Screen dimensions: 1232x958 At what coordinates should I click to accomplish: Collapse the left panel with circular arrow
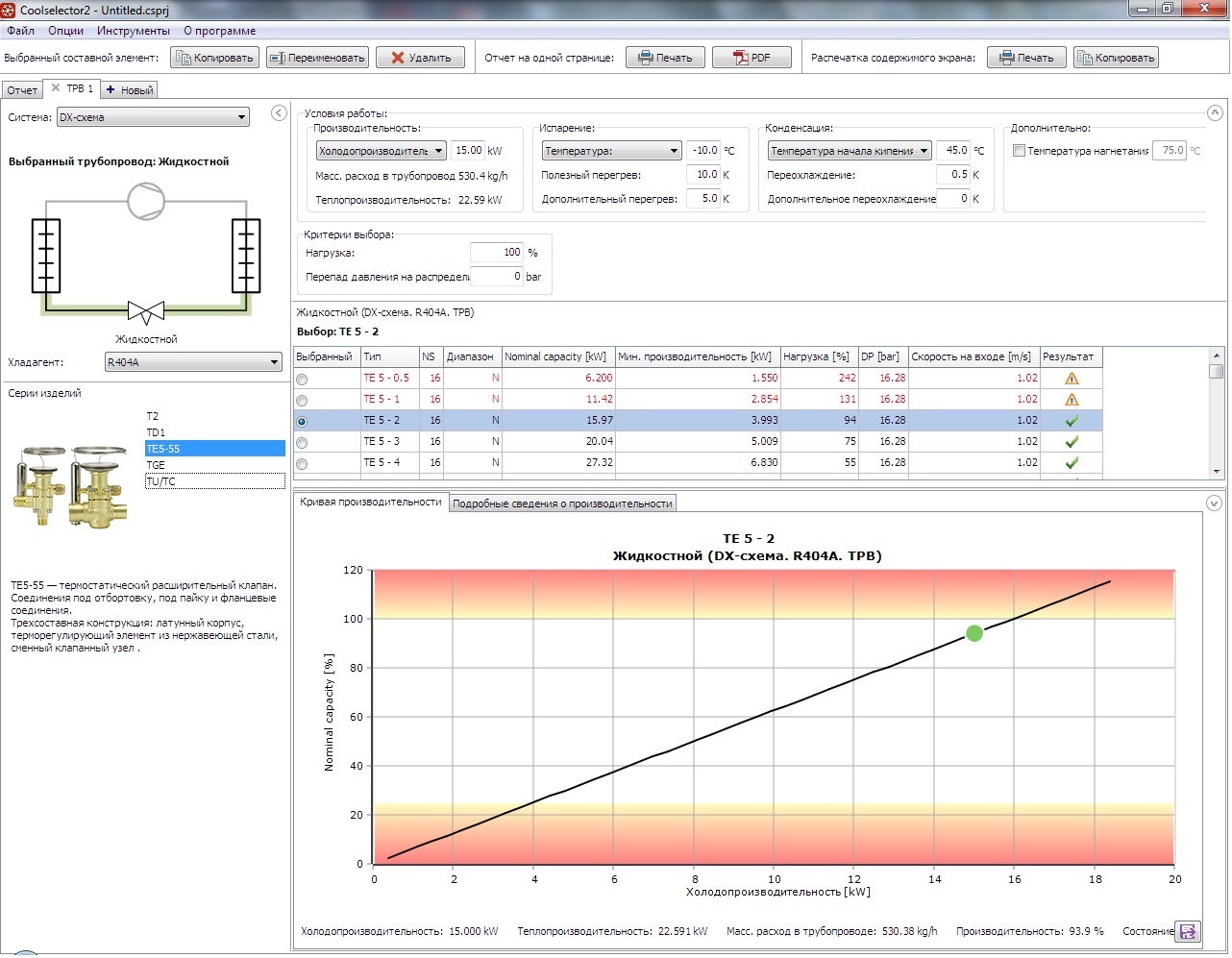(x=279, y=113)
